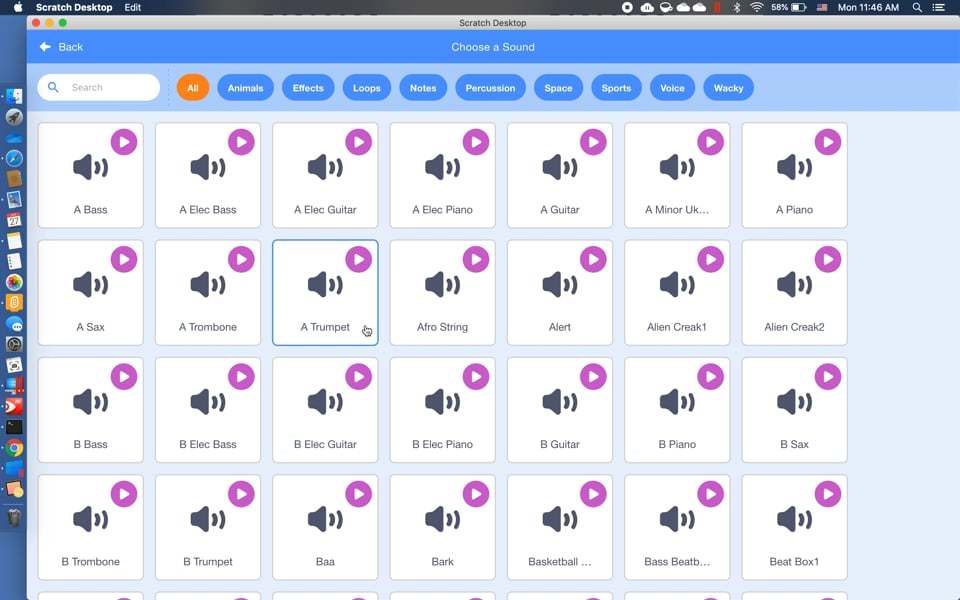Click the magnifying glass in the search bar
The width and height of the screenshot is (960, 600).
pos(53,88)
